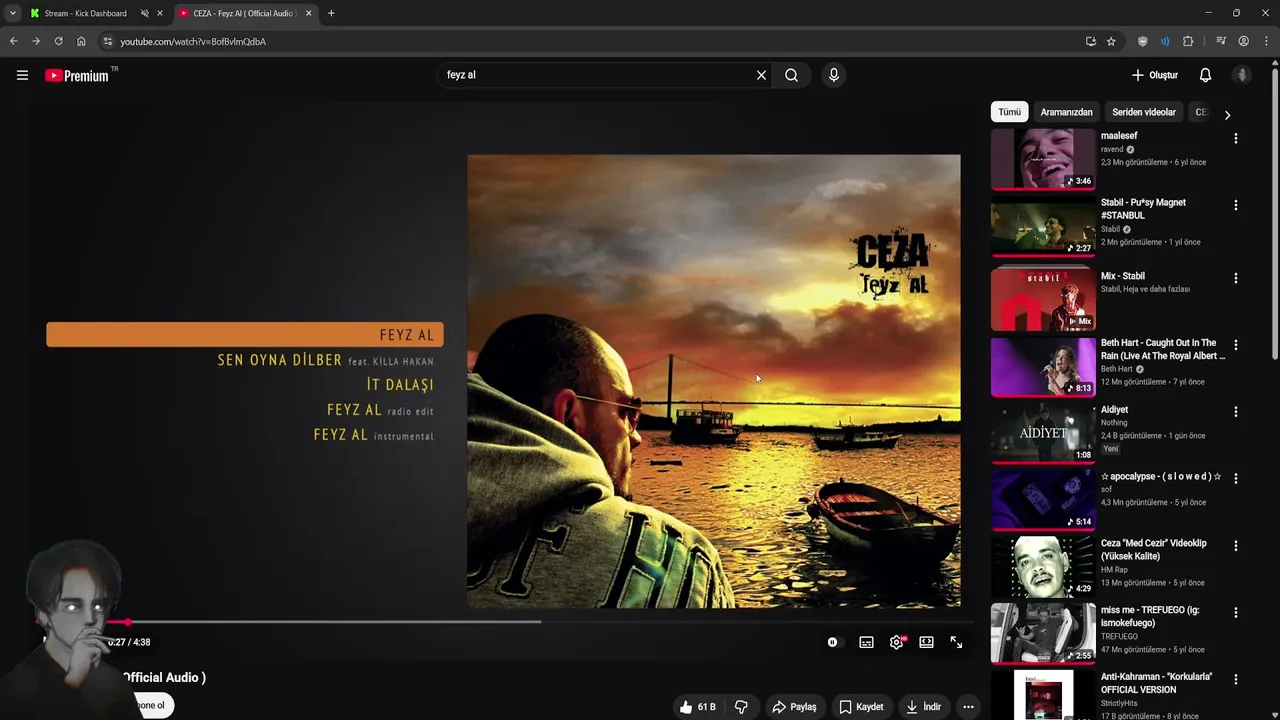Open the browser home page
The height and width of the screenshot is (720, 1280).
(81, 41)
